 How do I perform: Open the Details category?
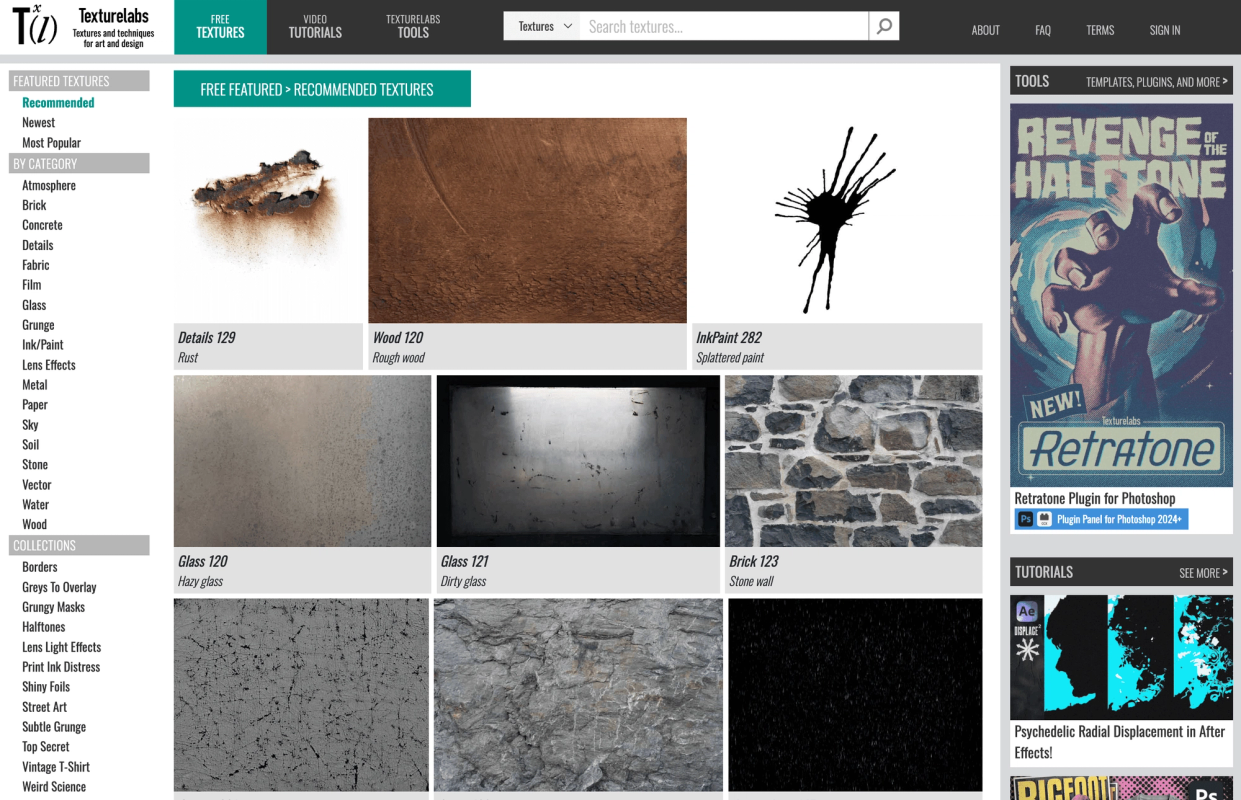click(x=38, y=245)
